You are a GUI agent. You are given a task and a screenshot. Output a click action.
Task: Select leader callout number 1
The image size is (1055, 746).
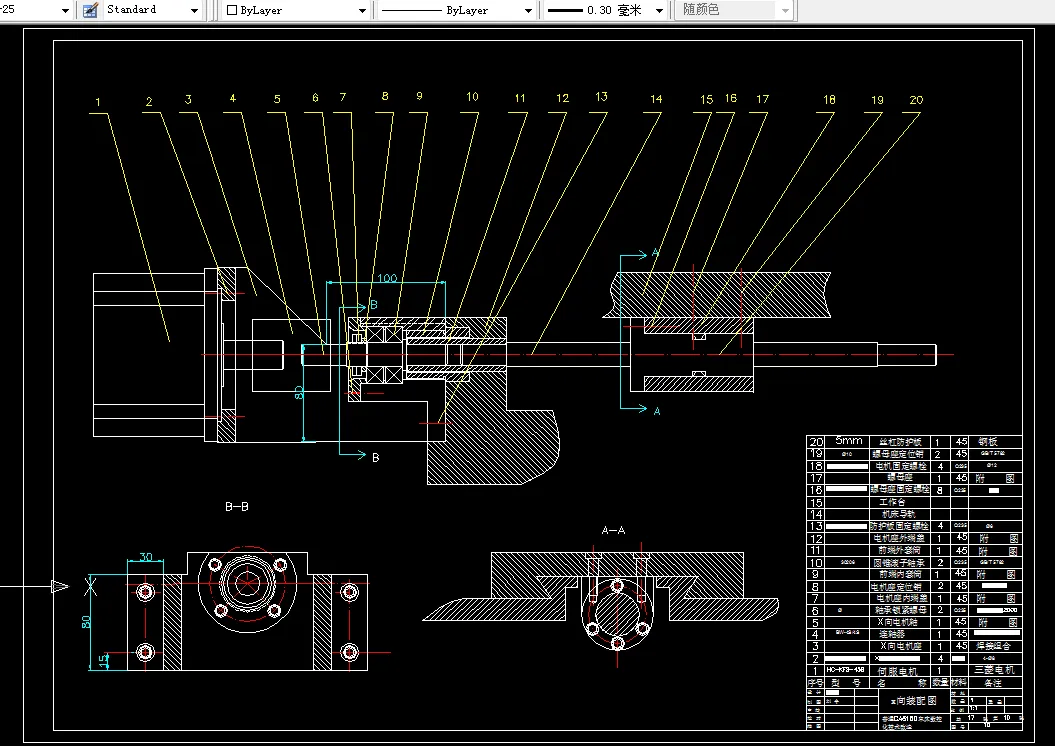pyautogui.click(x=98, y=102)
